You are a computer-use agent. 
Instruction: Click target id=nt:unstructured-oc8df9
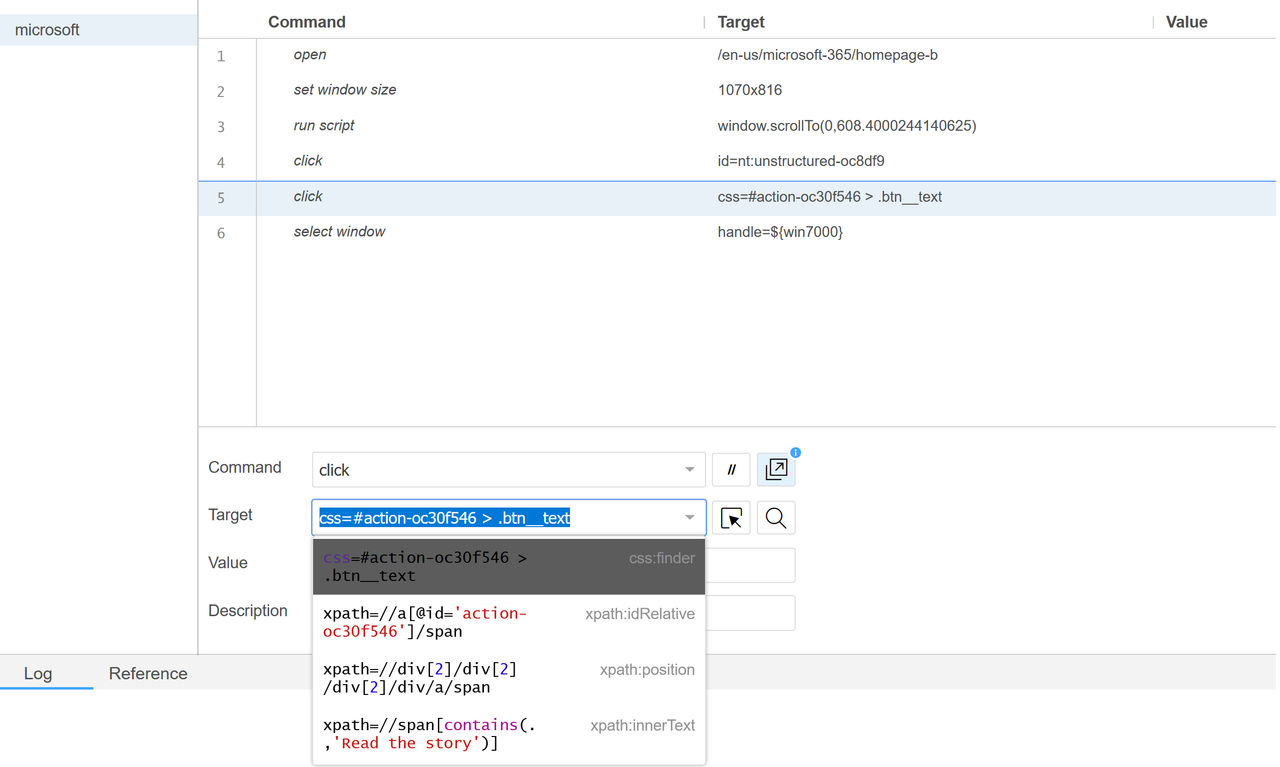coord(801,161)
